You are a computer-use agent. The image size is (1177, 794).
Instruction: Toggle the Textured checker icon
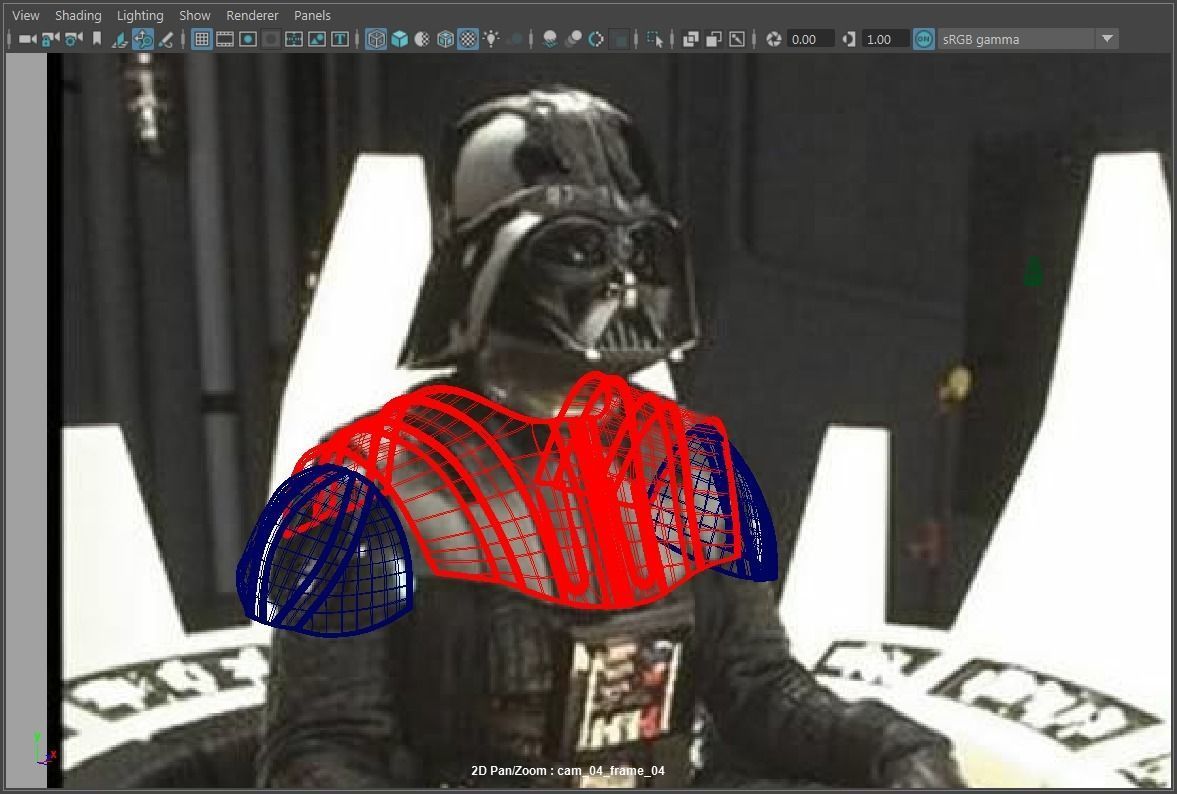468,39
